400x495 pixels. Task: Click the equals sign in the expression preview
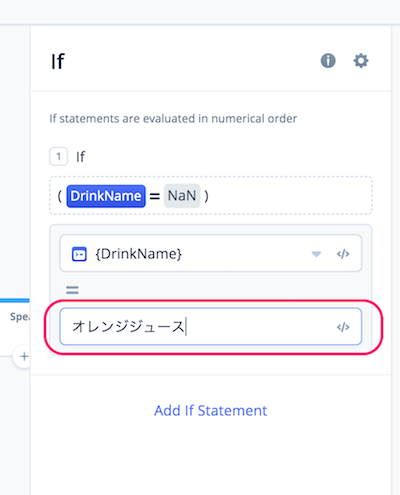coord(155,196)
